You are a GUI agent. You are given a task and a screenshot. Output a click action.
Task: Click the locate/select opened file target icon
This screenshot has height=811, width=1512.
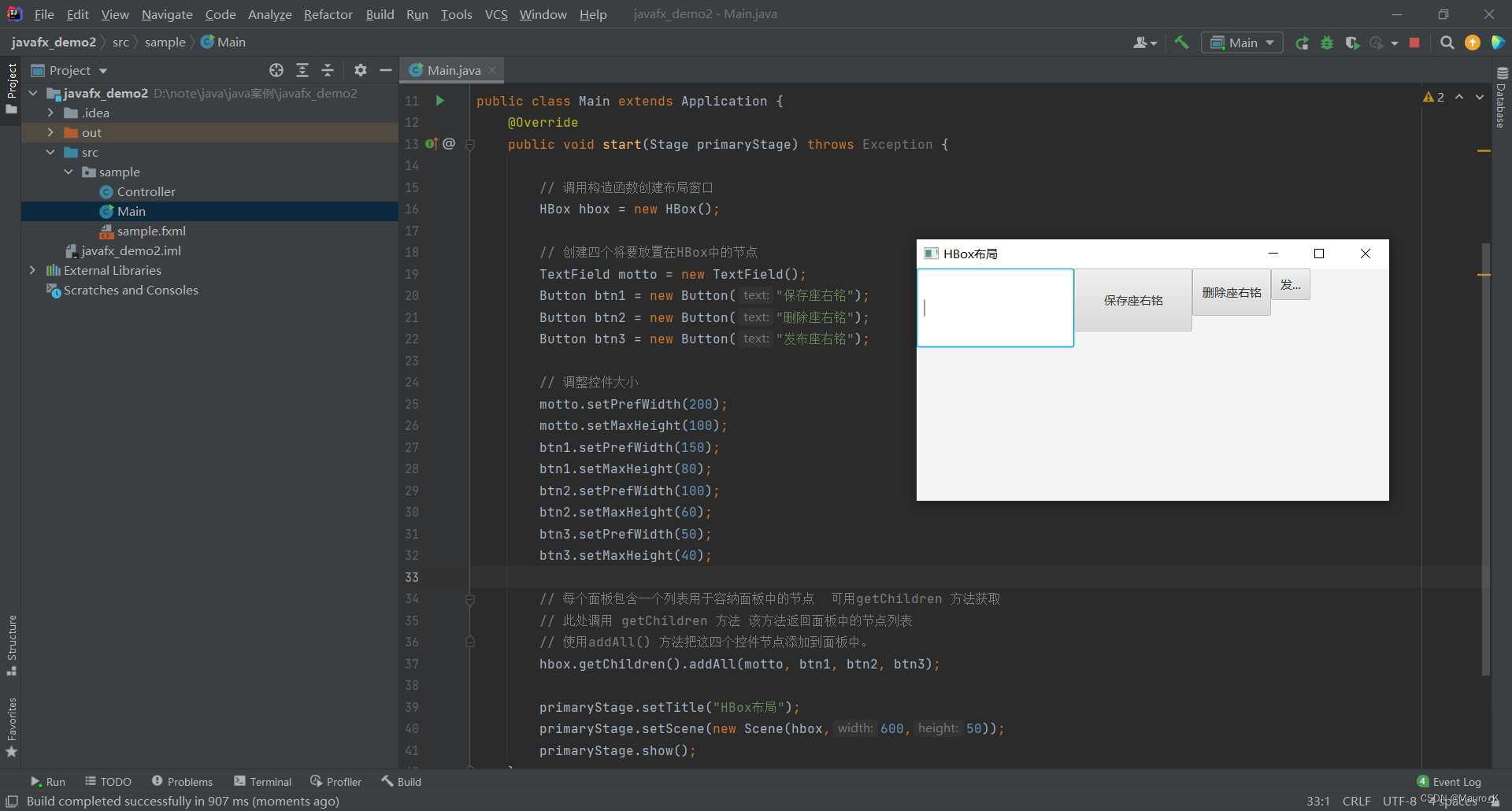point(276,70)
